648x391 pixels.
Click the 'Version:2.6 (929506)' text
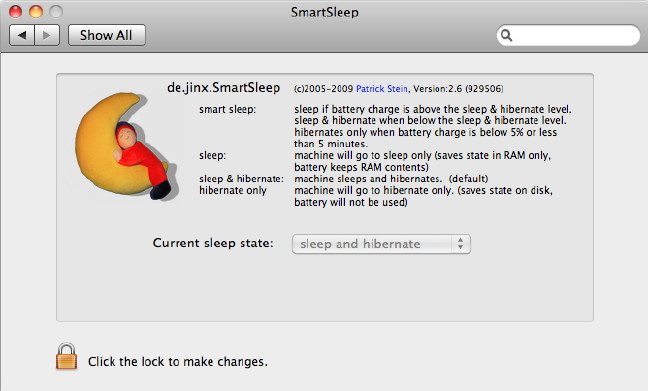click(x=458, y=88)
